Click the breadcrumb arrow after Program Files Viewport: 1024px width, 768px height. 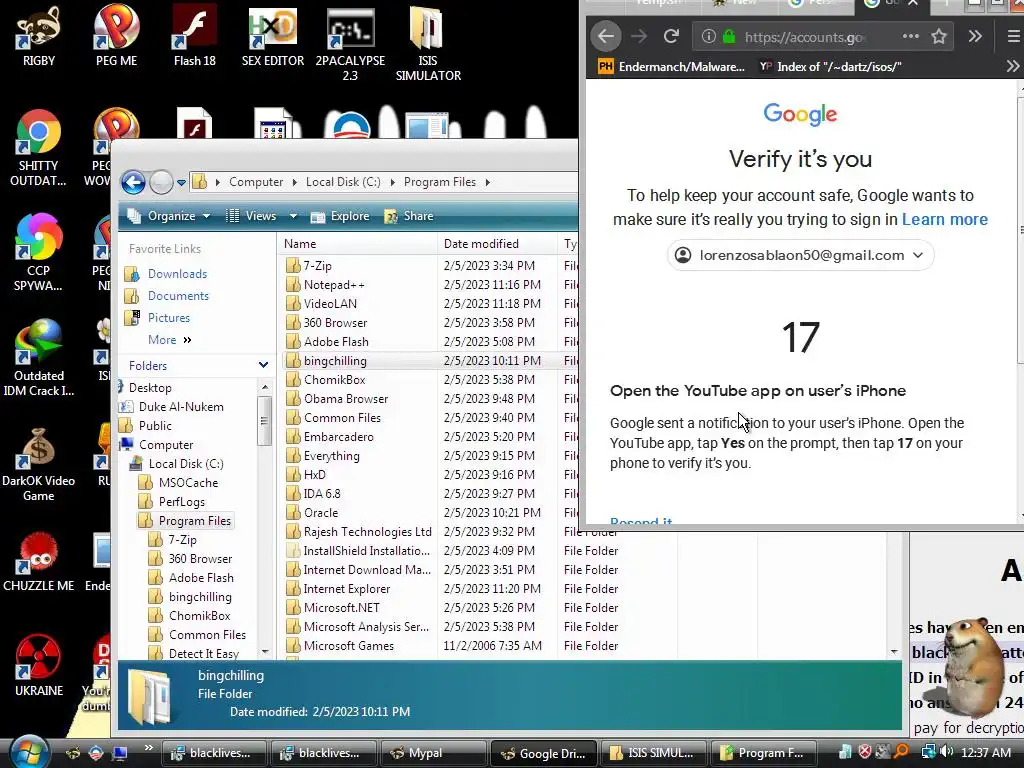tap(488, 182)
